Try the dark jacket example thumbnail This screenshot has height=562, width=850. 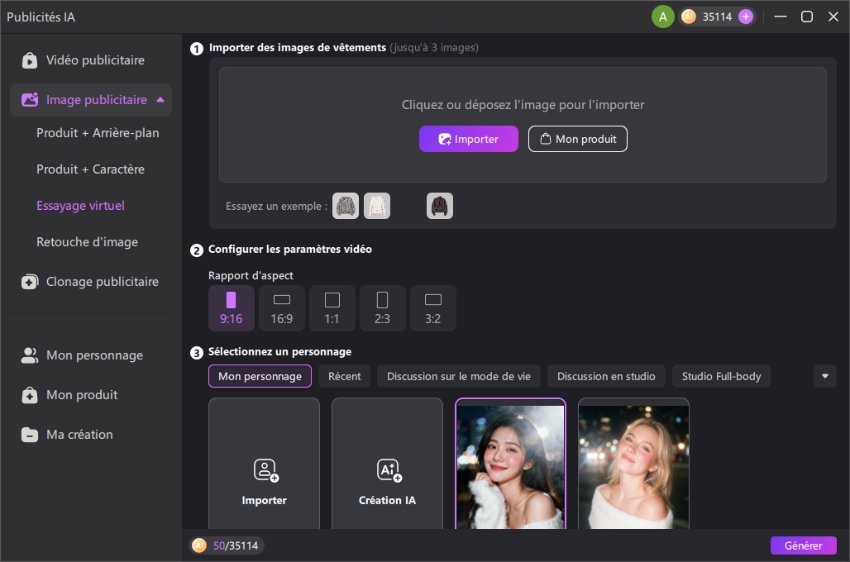440,206
